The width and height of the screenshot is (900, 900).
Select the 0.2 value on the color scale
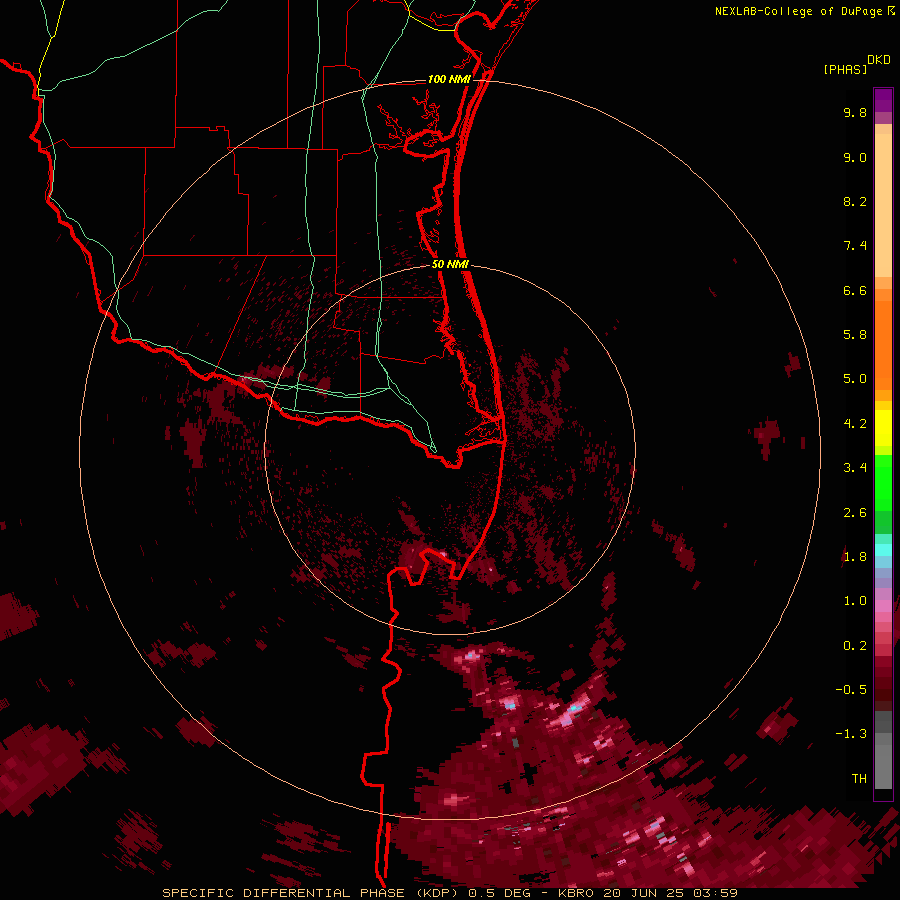tap(855, 646)
